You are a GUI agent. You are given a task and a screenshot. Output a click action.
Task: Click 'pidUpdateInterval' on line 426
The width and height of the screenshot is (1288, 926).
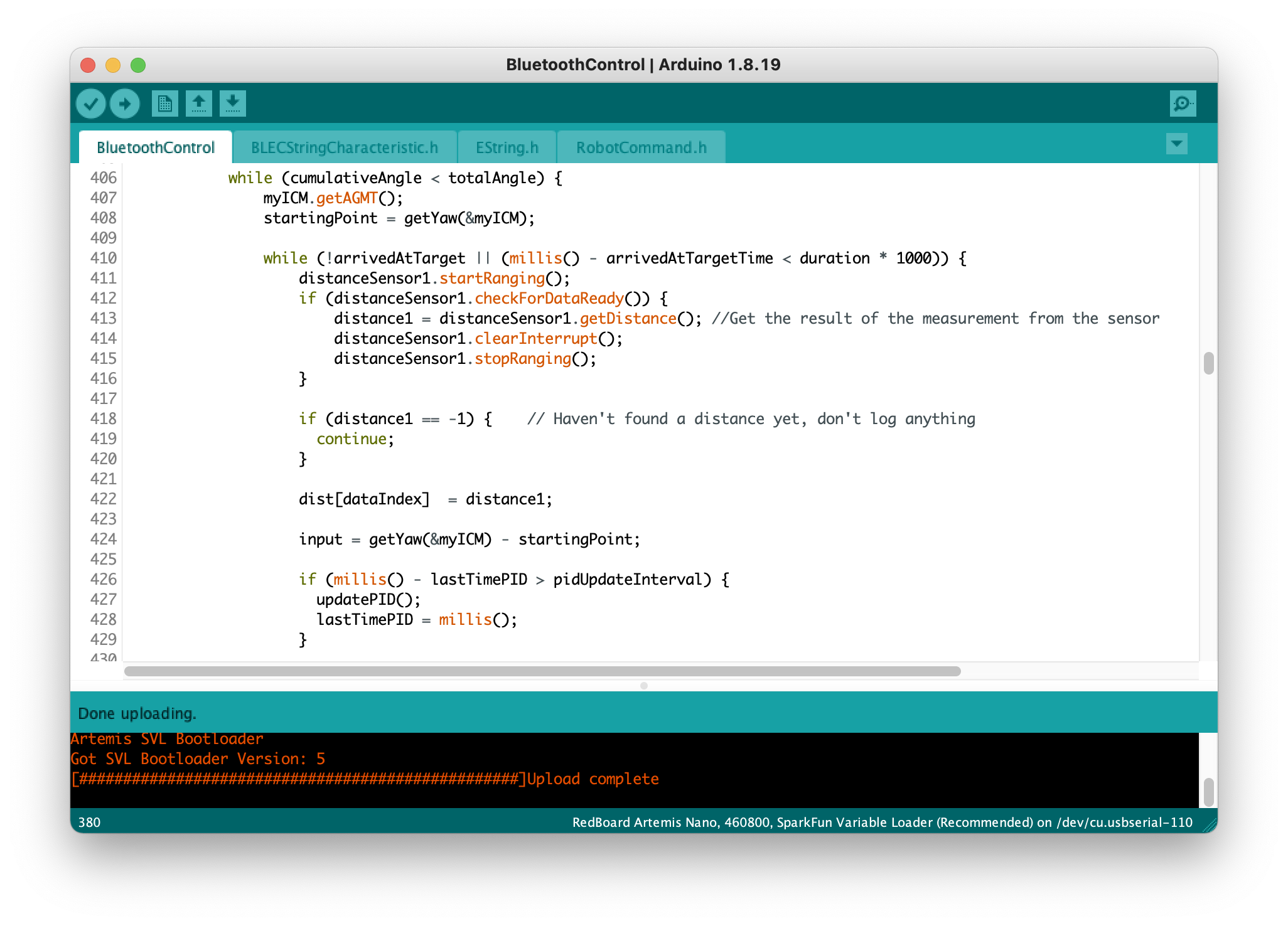[x=628, y=580]
